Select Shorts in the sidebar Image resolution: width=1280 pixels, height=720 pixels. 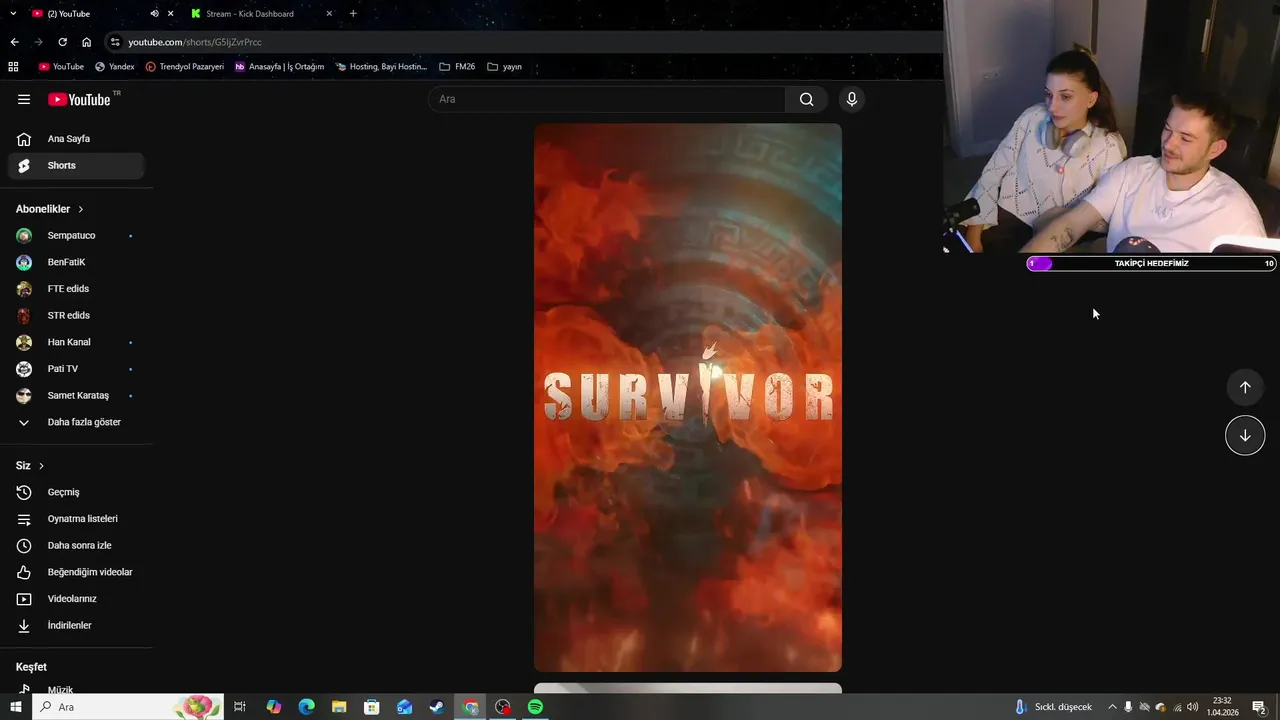[76, 165]
